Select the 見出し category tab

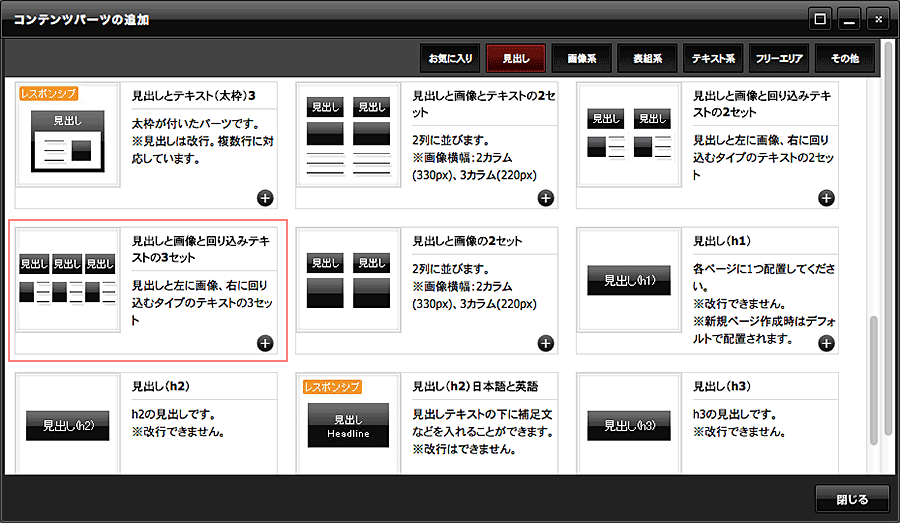pyautogui.click(x=515, y=58)
